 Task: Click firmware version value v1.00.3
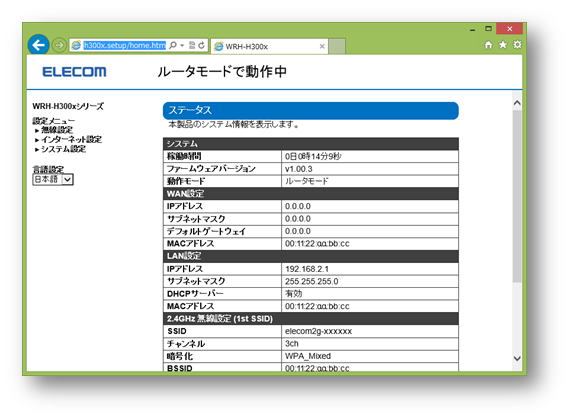coord(299,169)
